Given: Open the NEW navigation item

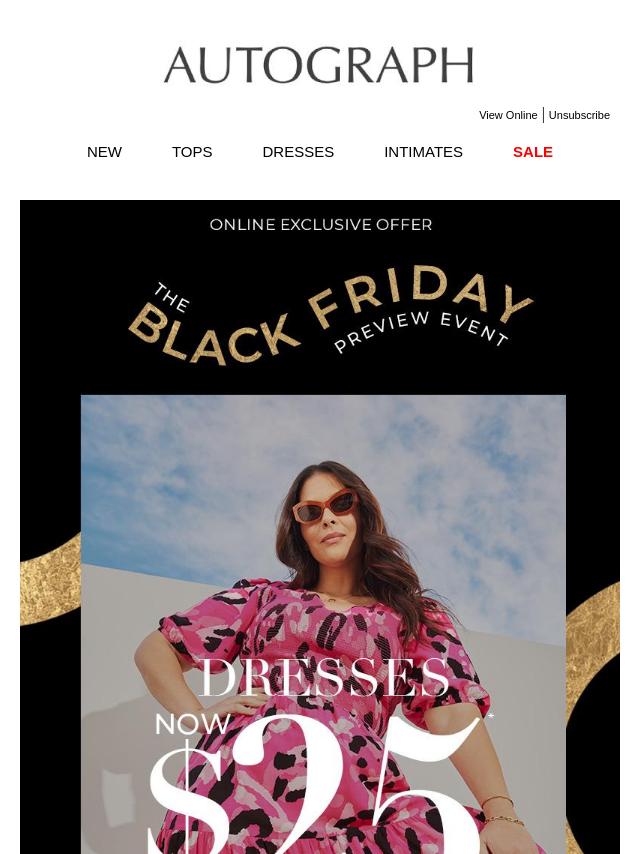Looking at the screenshot, I should tap(104, 152).
